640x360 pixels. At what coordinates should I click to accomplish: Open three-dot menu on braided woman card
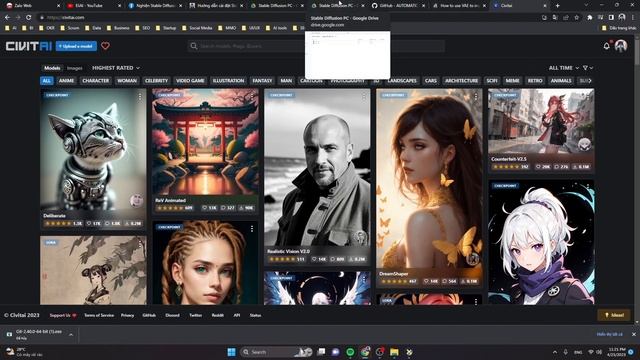click(x=252, y=229)
